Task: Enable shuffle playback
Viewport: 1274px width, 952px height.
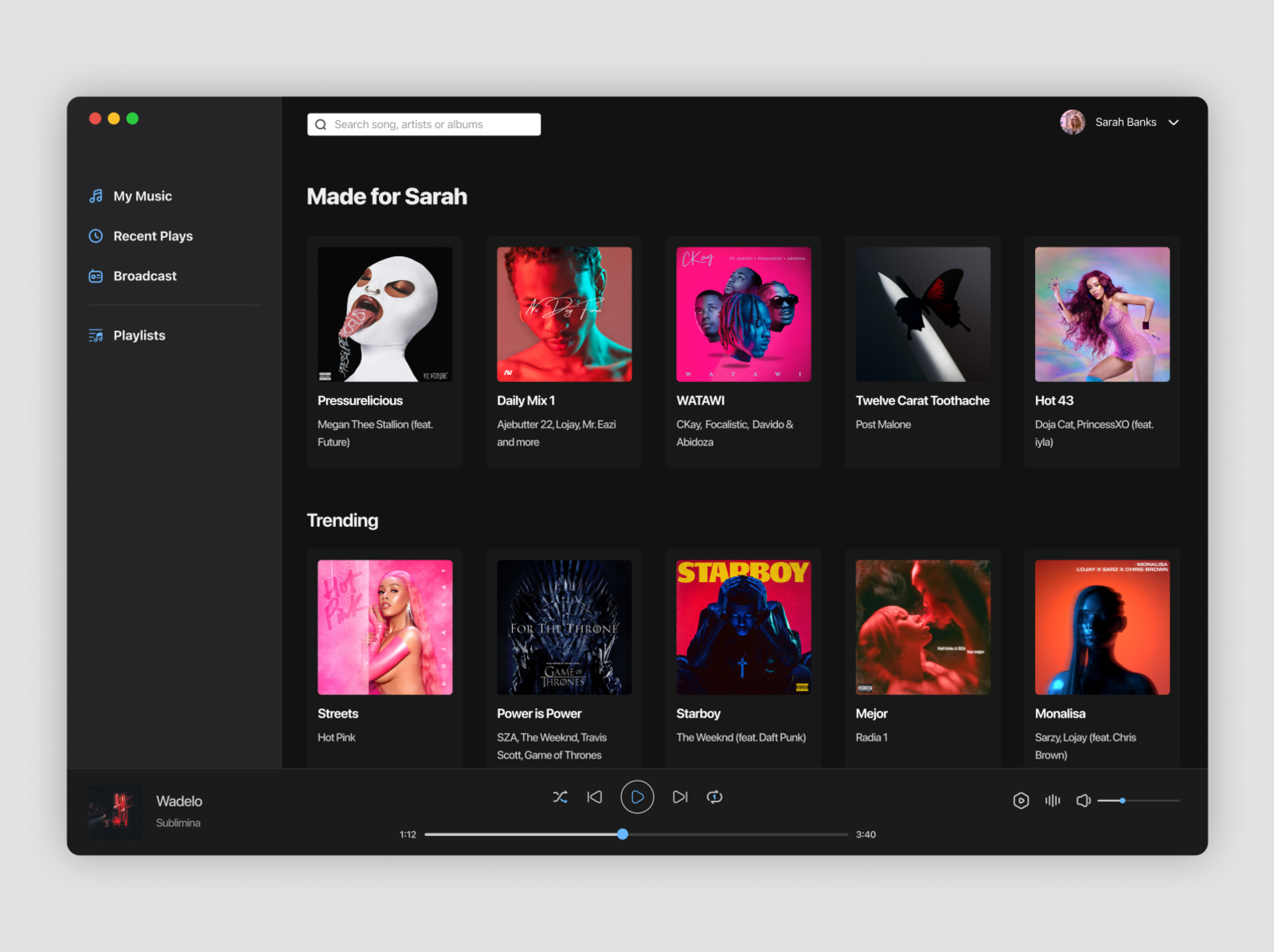Action: [x=561, y=797]
